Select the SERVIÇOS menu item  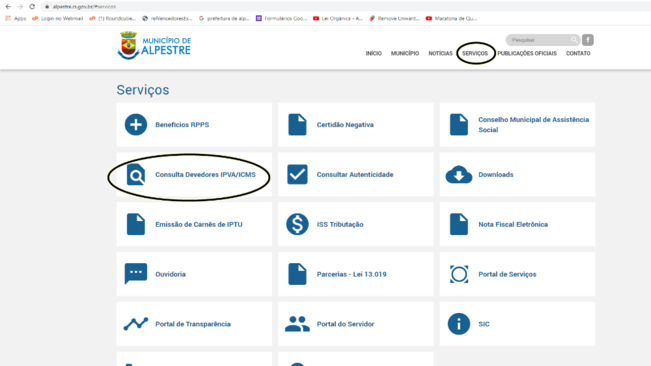475,54
